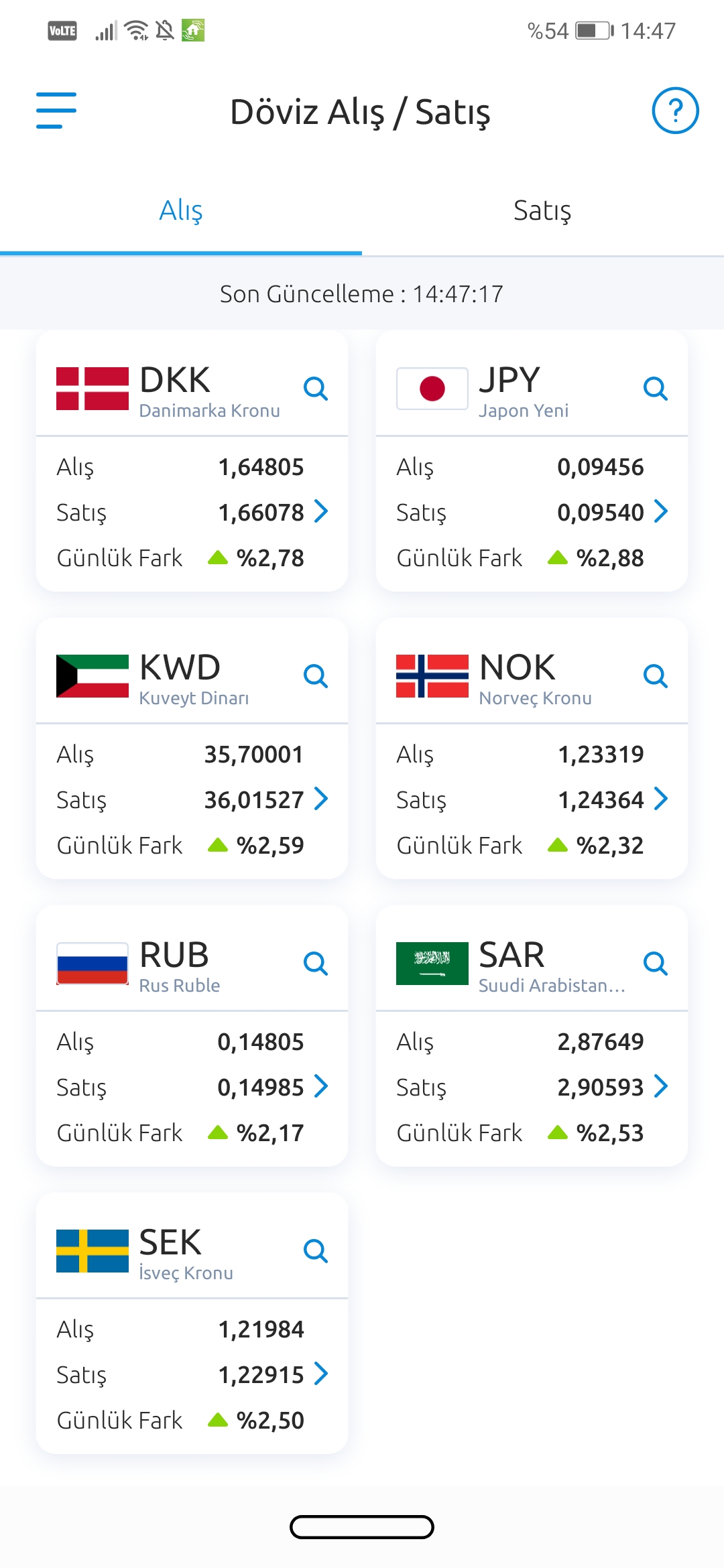The width and height of the screenshot is (724, 1568).
Task: Expand JPY details with the chevron arrow
Action: click(662, 512)
